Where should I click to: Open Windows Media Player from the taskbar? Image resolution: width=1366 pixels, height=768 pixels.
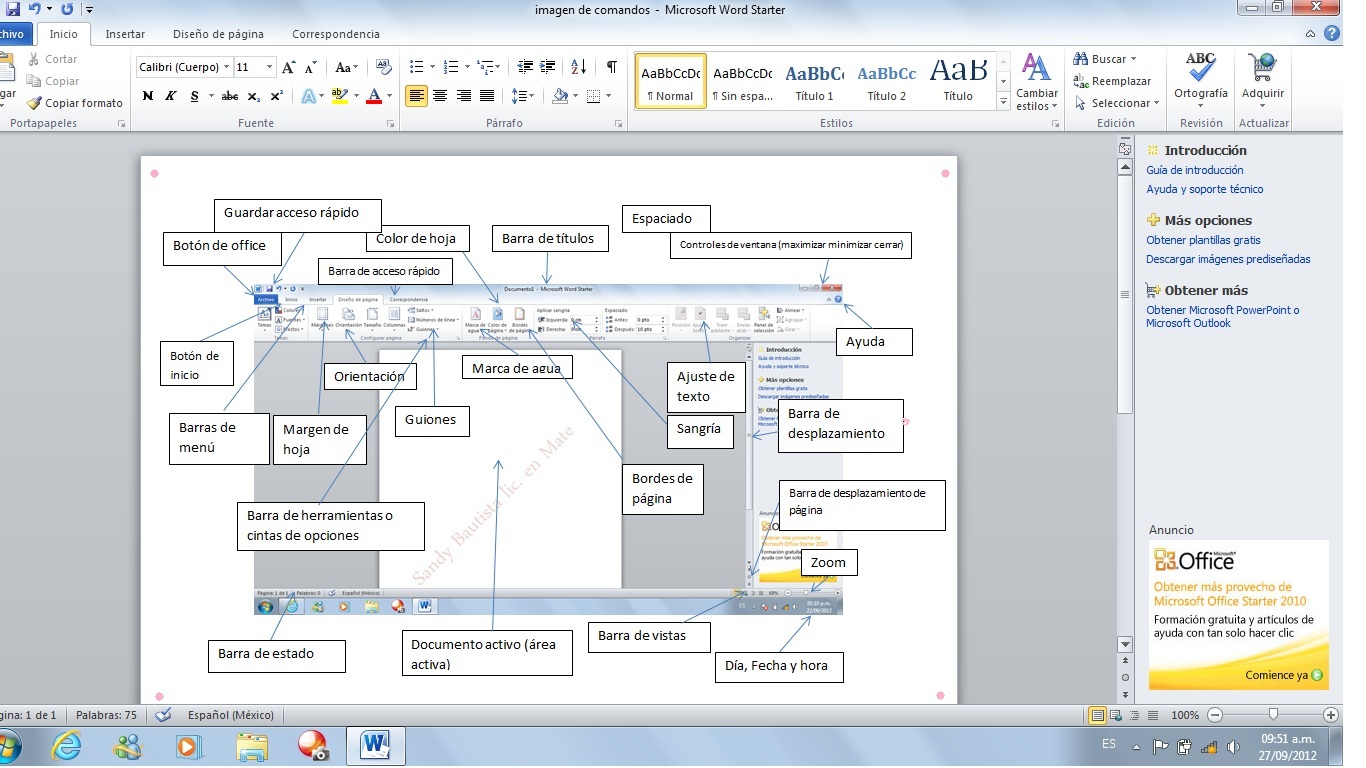click(187, 746)
